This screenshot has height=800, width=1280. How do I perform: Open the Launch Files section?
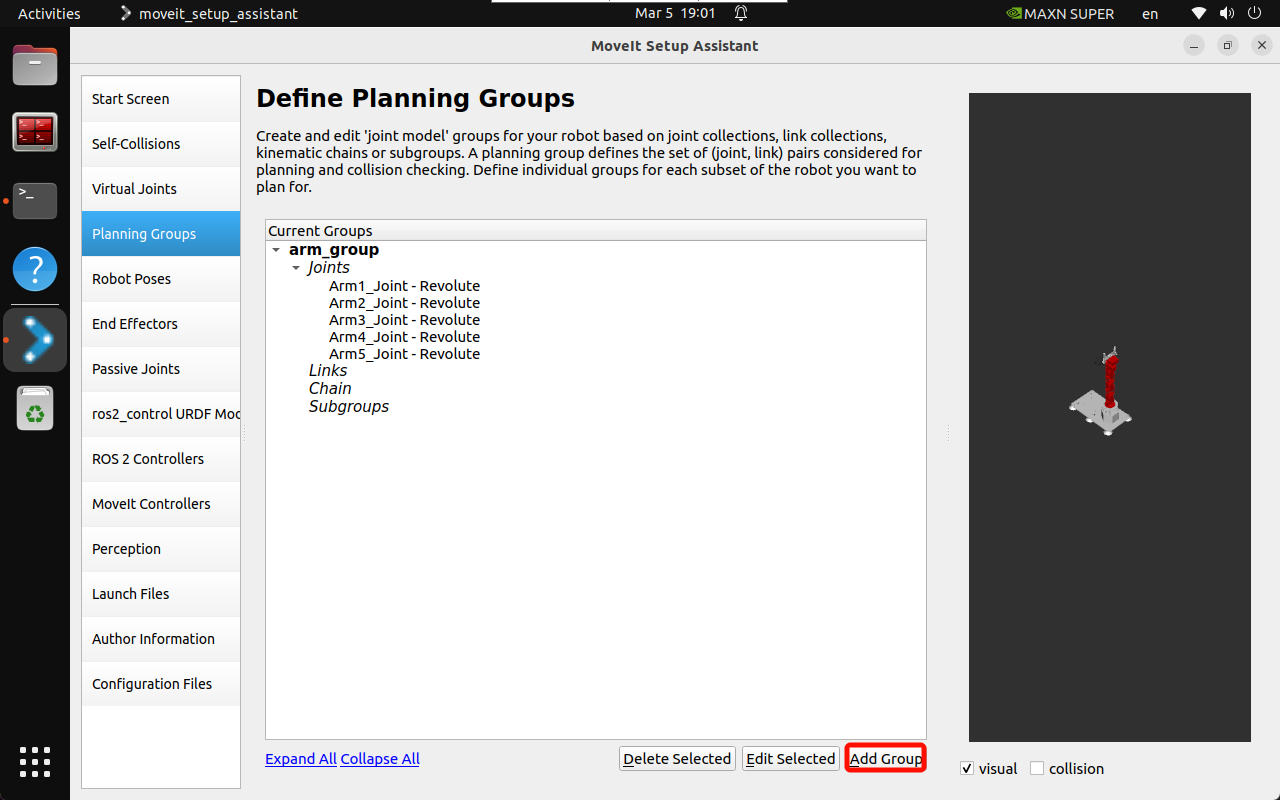161,594
